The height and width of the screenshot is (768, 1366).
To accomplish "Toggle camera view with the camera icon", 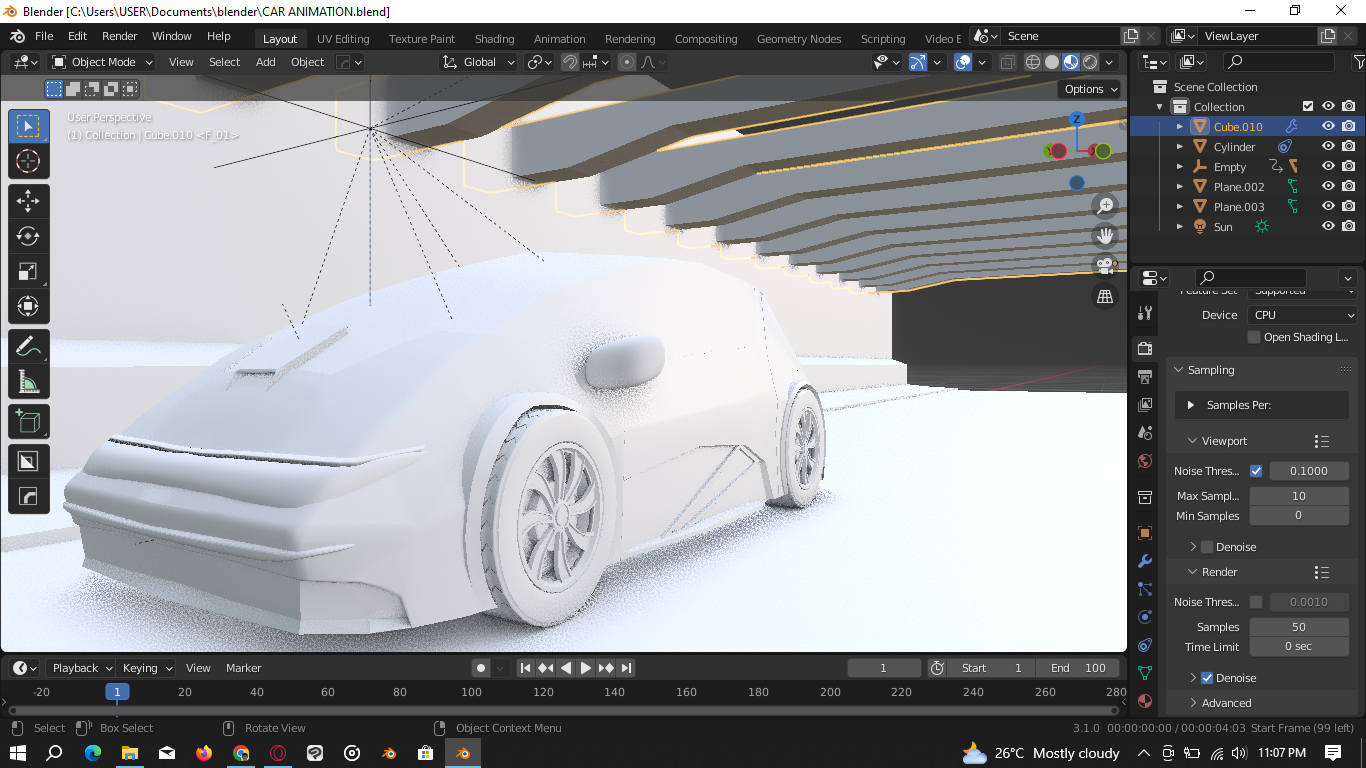I will tap(1105, 266).
